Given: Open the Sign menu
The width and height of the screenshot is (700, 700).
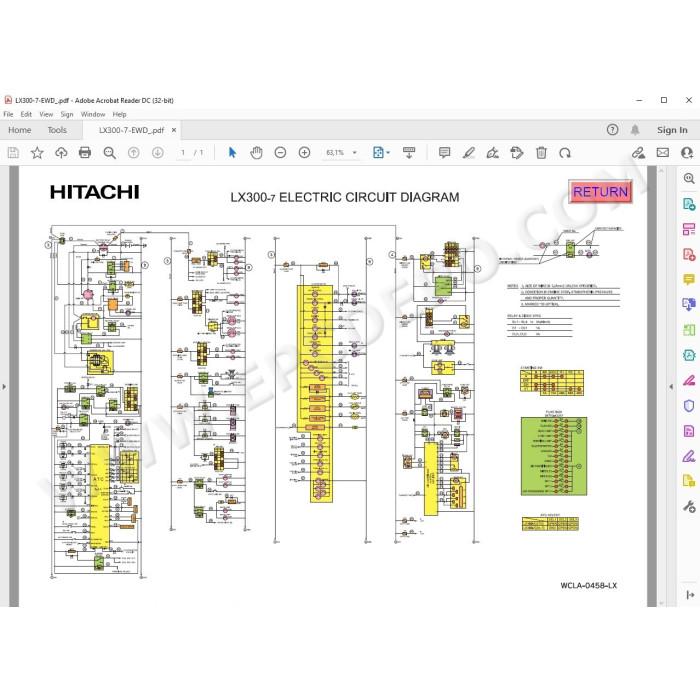Looking at the screenshot, I should 67,114.
